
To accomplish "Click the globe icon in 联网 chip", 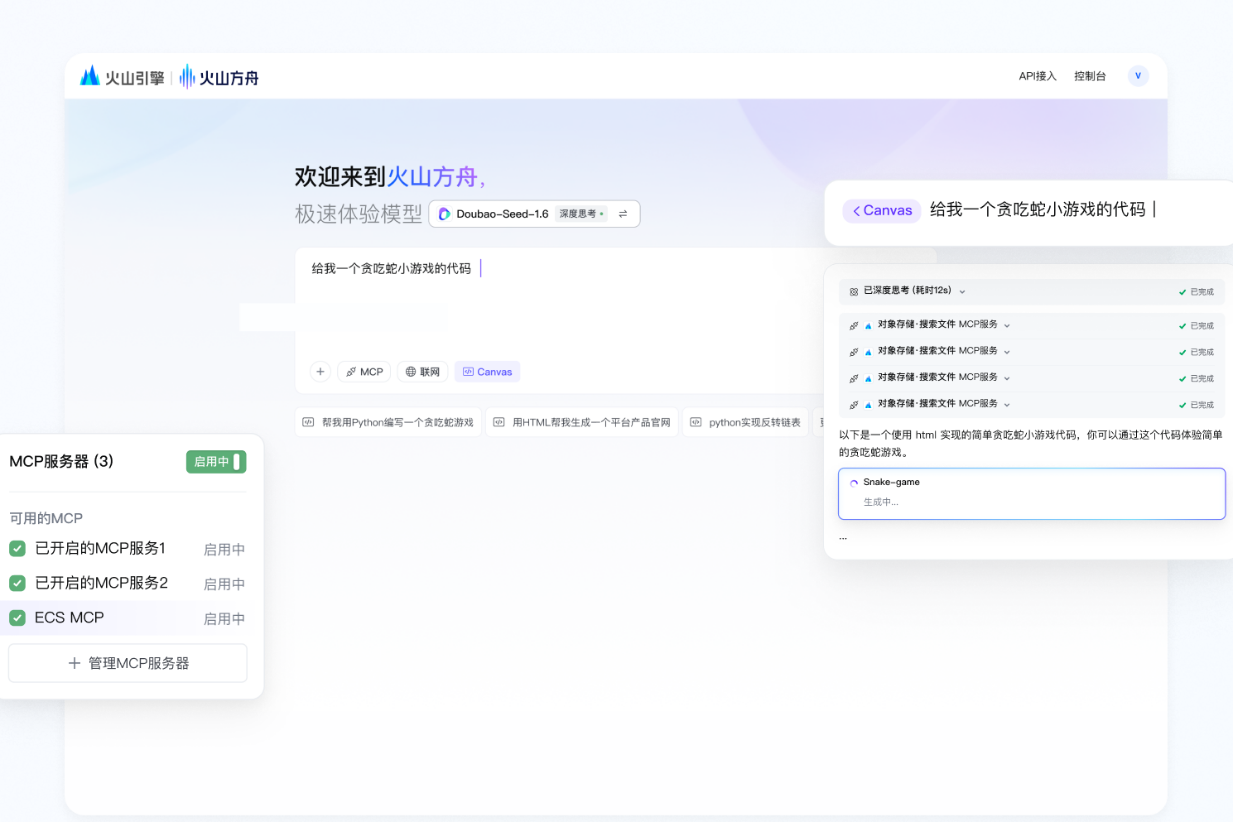I will pos(410,372).
